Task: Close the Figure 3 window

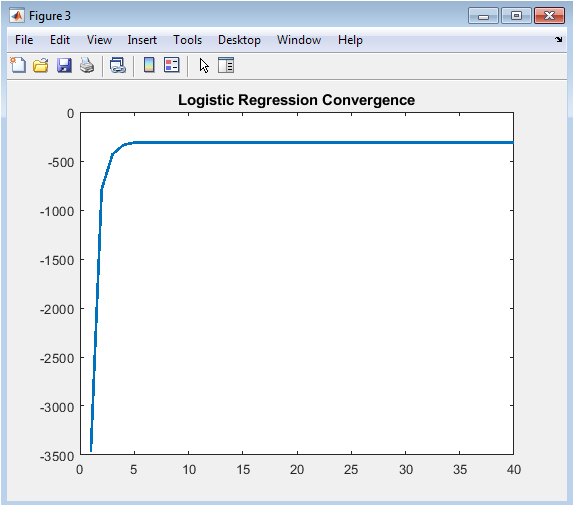Action: [x=549, y=16]
